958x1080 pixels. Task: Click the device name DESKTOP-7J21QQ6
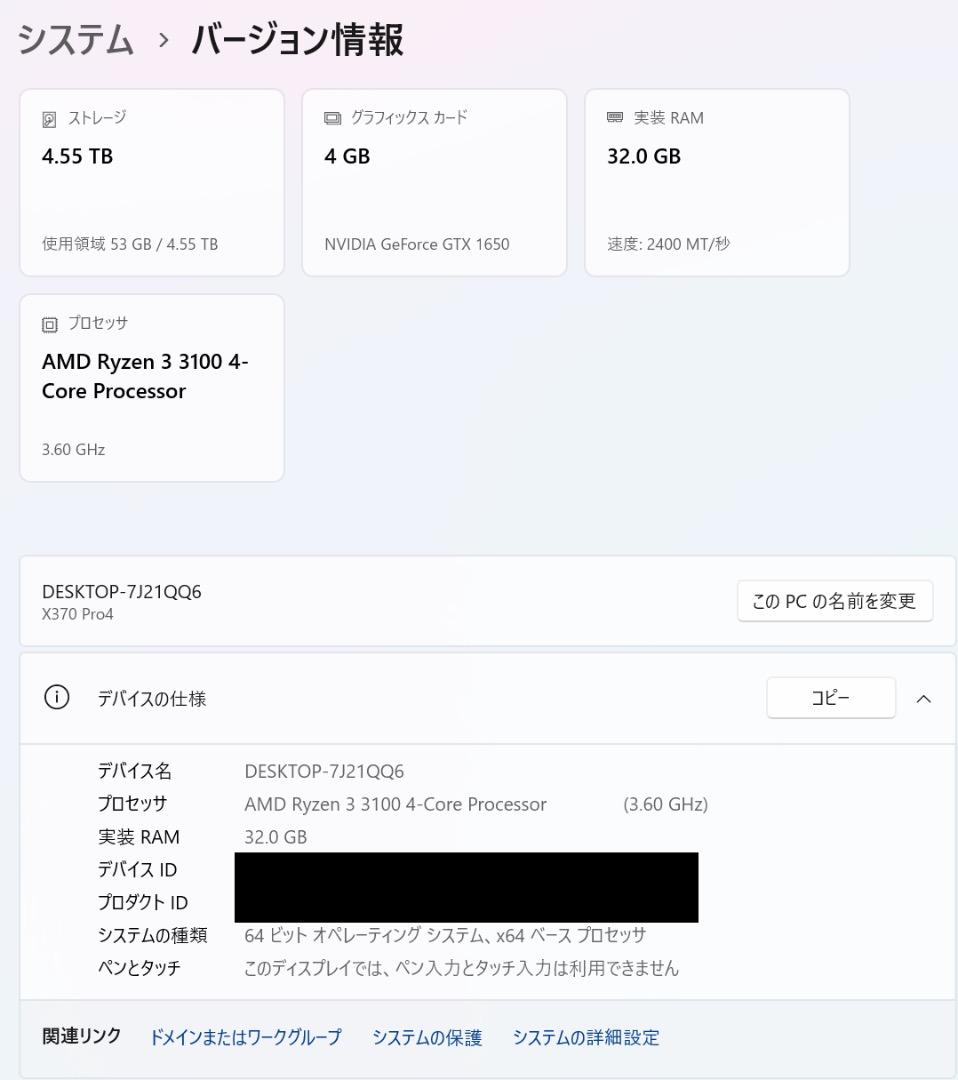[x=121, y=591]
